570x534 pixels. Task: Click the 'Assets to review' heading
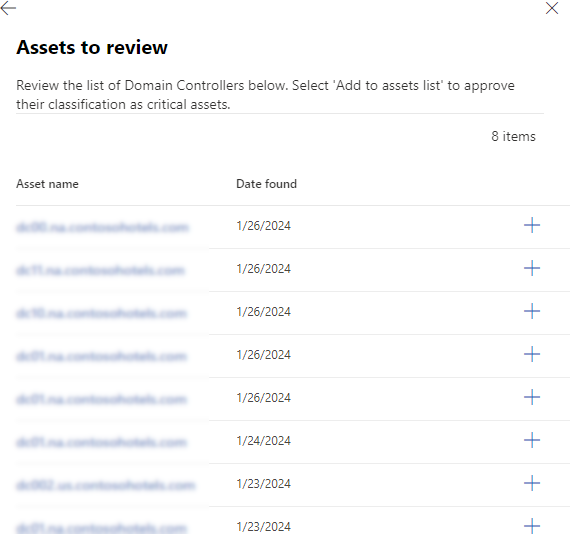coord(92,47)
